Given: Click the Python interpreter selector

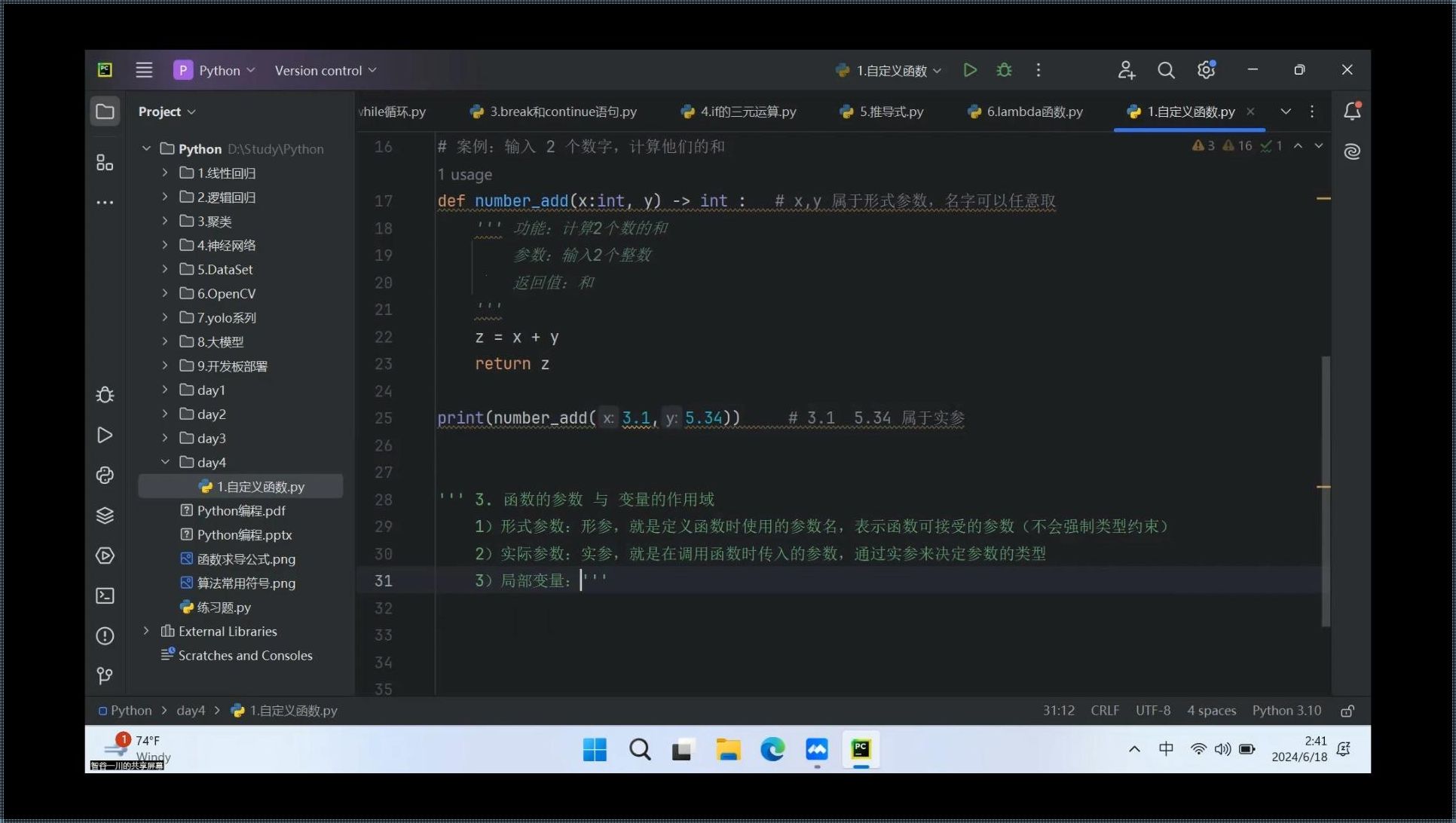Looking at the screenshot, I should pyautogui.click(x=1289, y=710).
